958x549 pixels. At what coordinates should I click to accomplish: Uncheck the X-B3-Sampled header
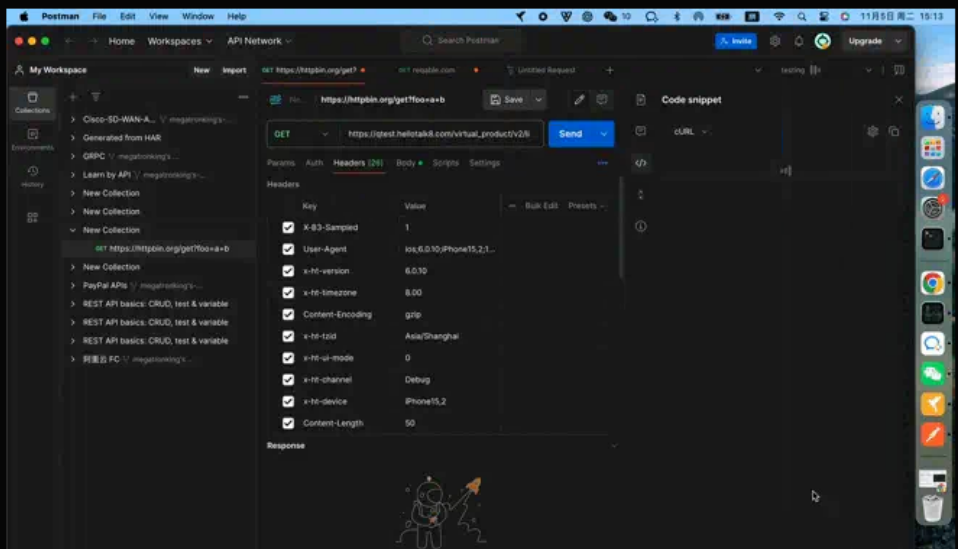[x=288, y=227]
